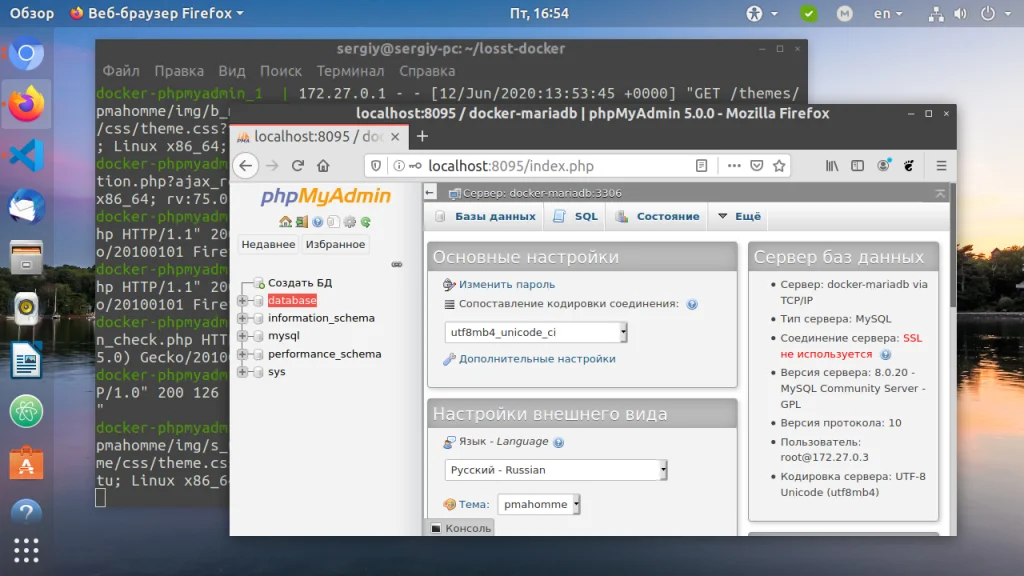Viewport: 1024px width, 576px height.
Task: Show applications grid in dock
Action: (x=26, y=550)
